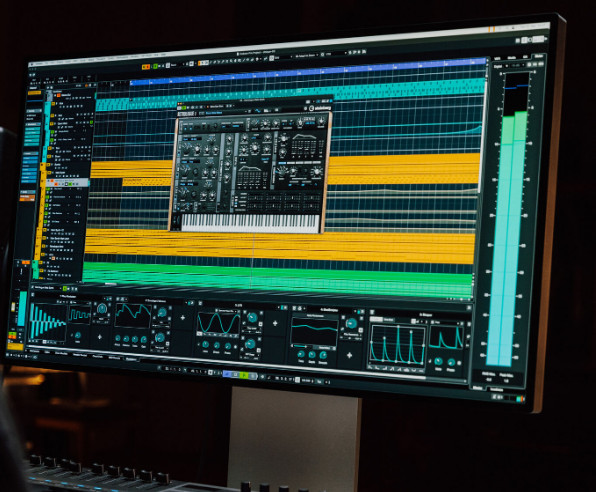Select the highlighted grey track in the track list

(67, 183)
